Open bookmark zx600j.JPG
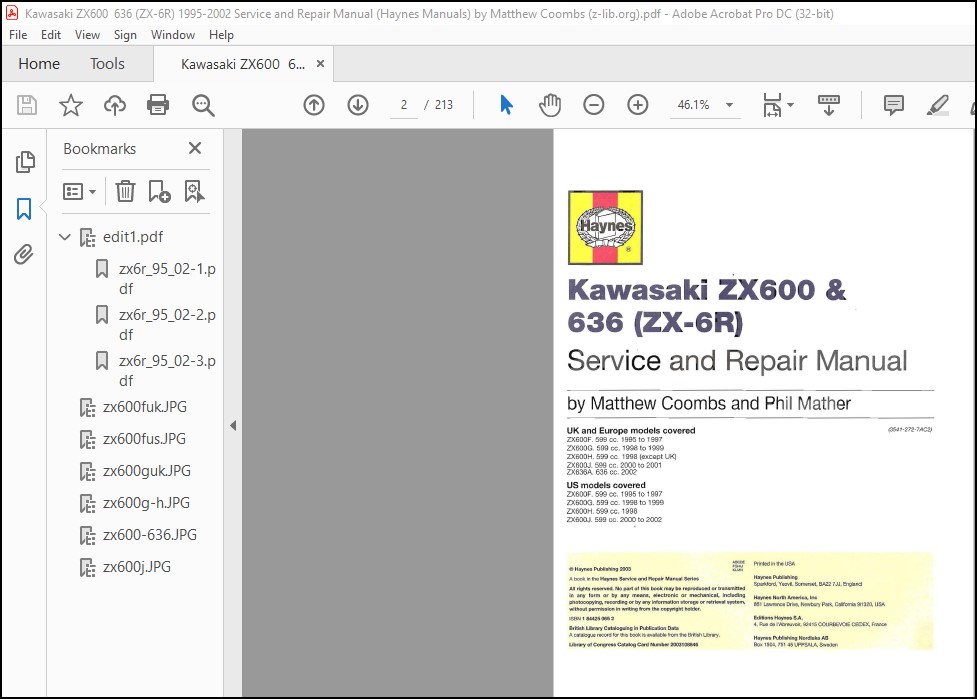This screenshot has height=699, width=977. click(136, 567)
